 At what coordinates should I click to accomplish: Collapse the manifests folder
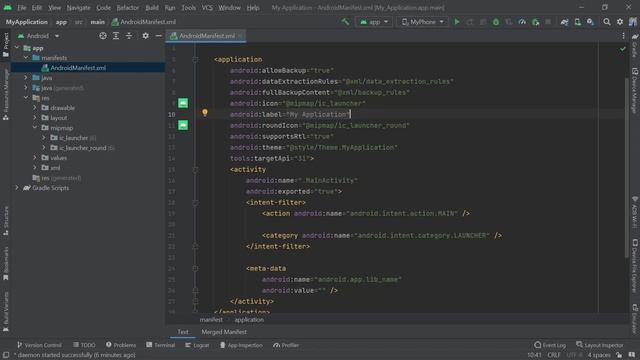point(26,58)
